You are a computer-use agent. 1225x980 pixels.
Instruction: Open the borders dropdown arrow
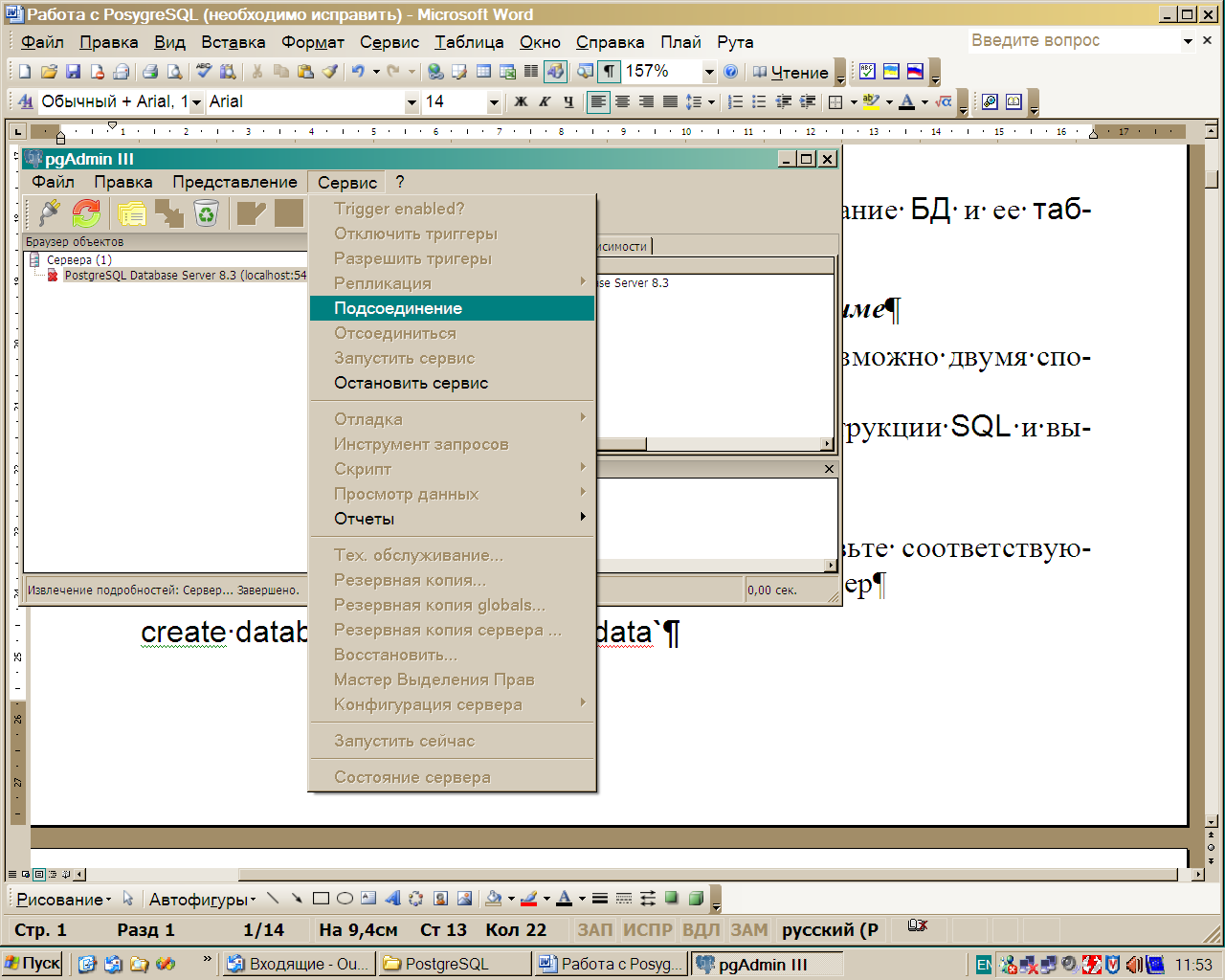[853, 101]
